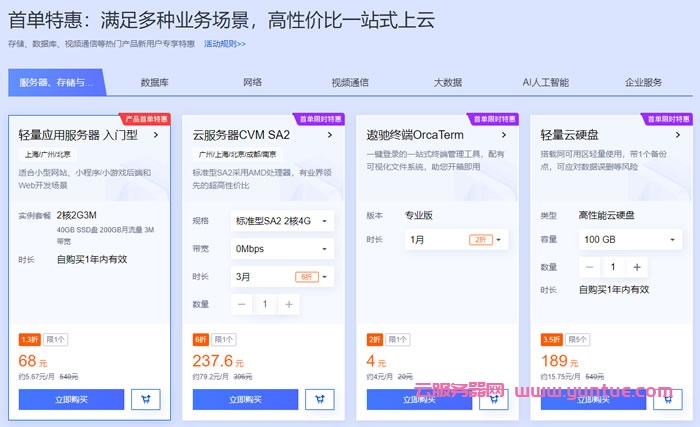Switch to the 数据库 tab

coord(154,83)
